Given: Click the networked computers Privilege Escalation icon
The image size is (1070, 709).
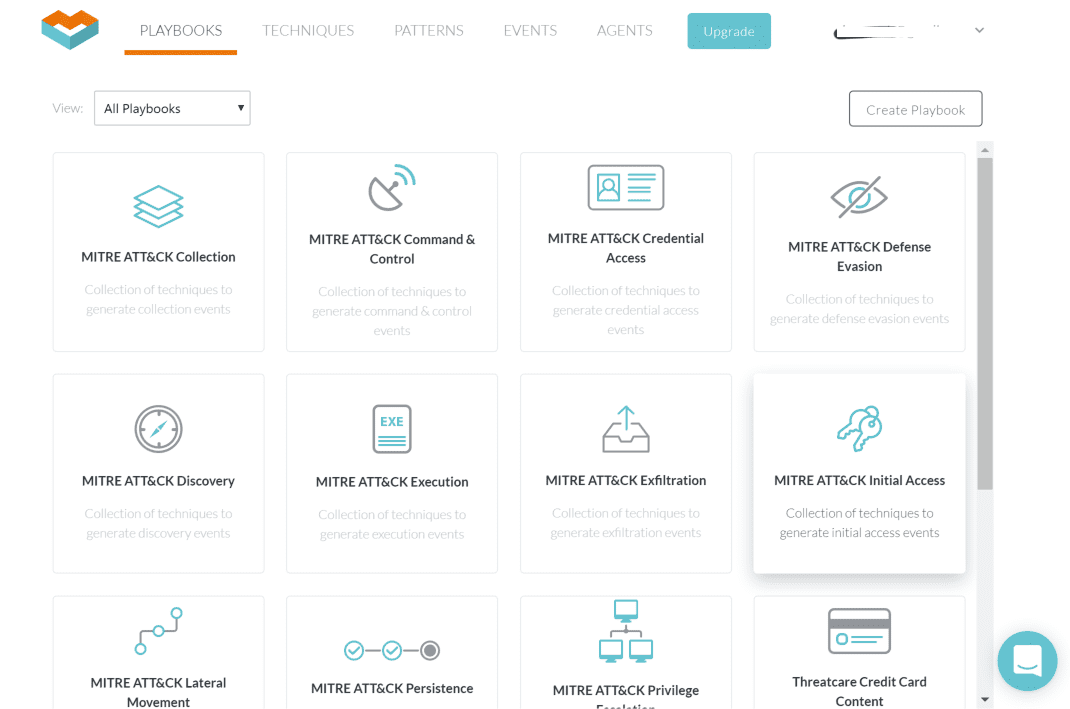Looking at the screenshot, I should [x=626, y=631].
